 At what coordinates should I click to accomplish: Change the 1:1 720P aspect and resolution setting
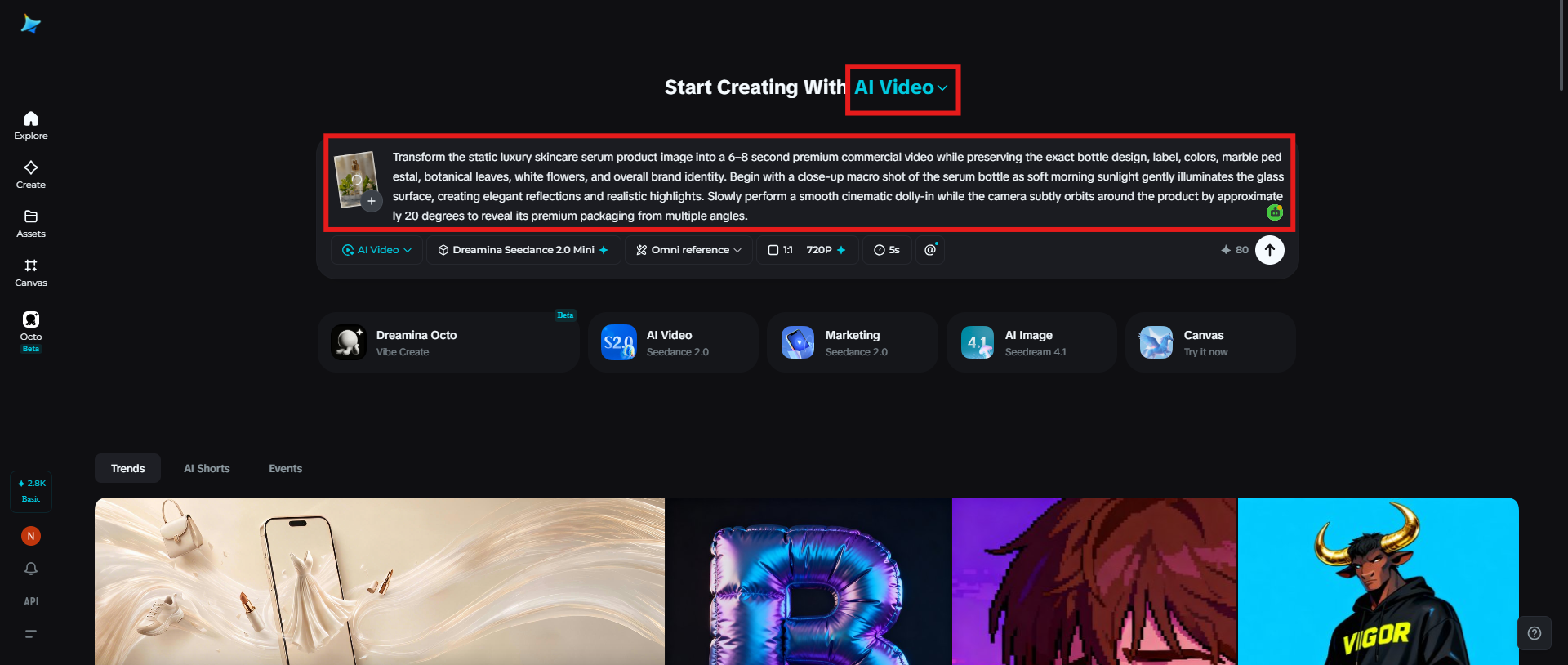click(x=807, y=250)
